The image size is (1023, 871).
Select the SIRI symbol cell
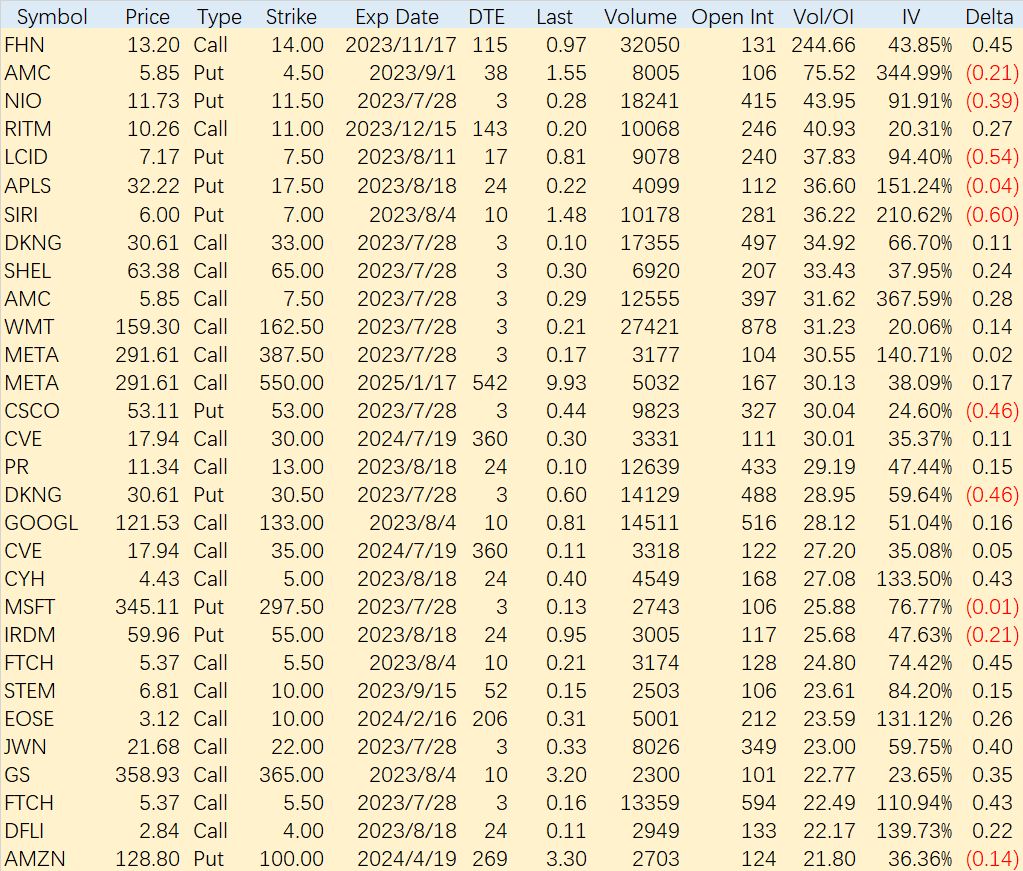pos(21,215)
